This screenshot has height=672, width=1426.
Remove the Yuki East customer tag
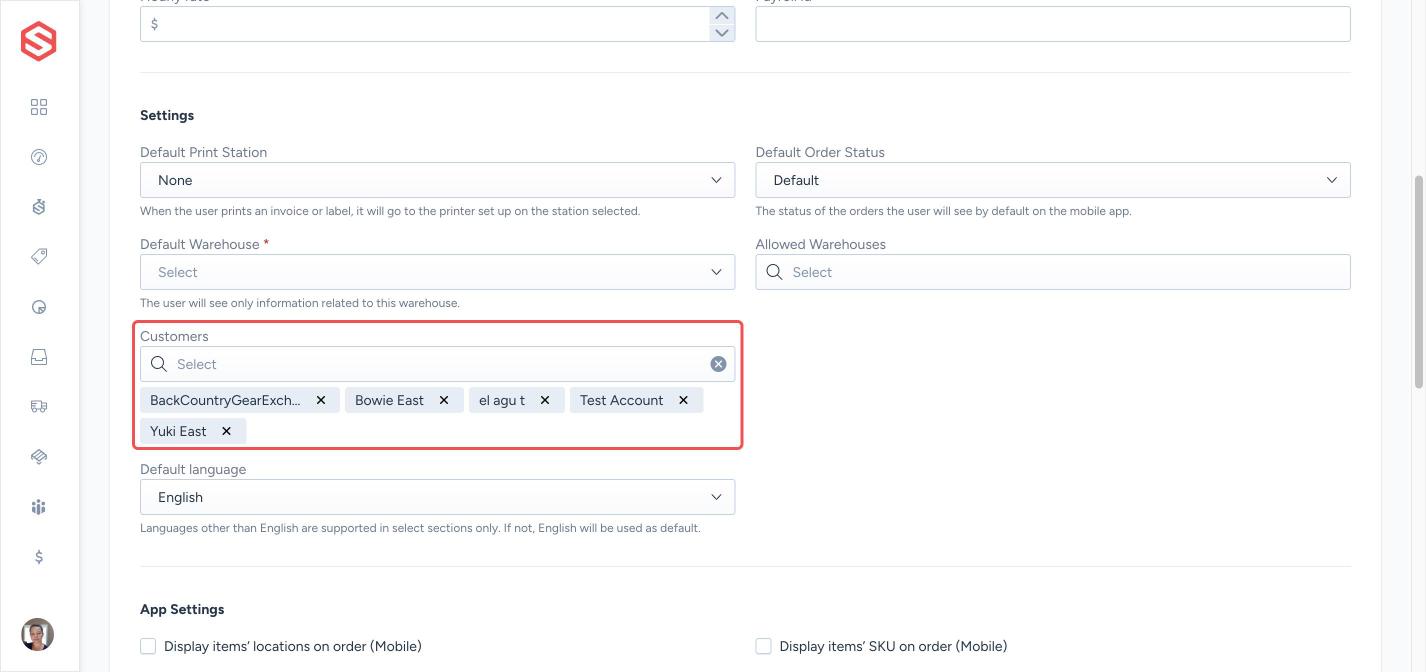coord(226,431)
